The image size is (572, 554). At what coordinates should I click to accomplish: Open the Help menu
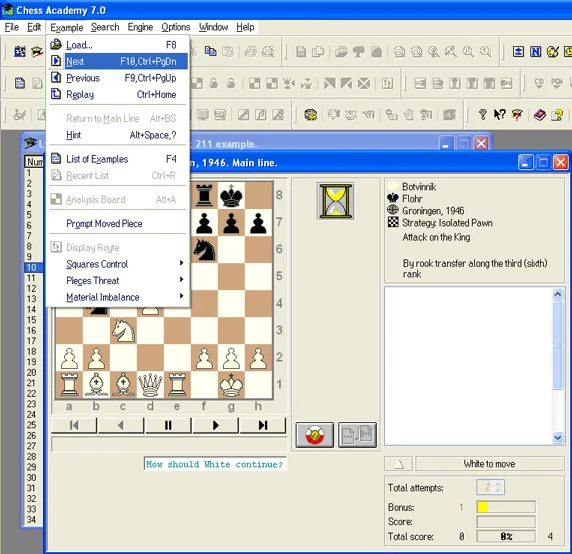[x=245, y=27]
